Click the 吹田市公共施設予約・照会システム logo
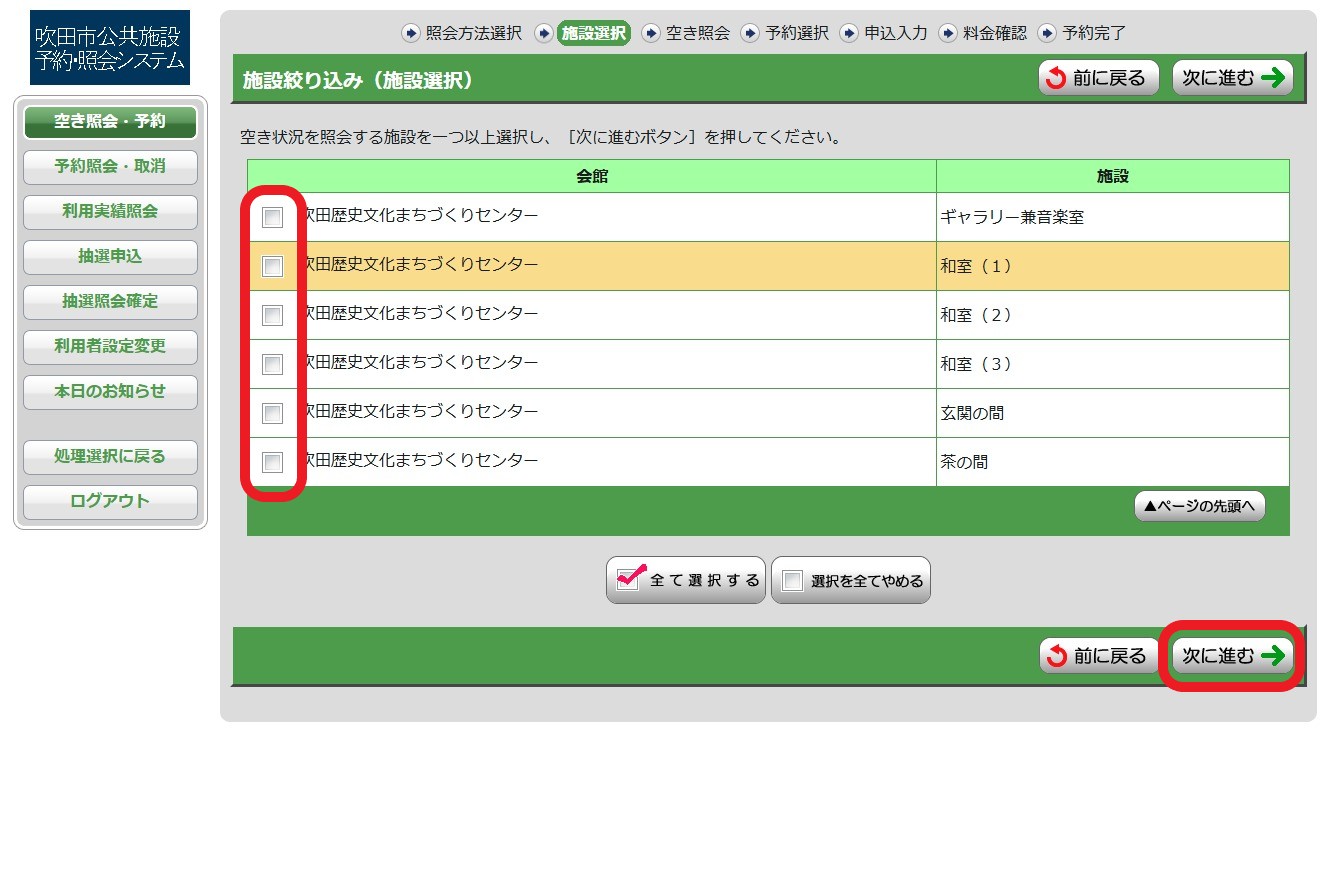The width and height of the screenshot is (1327, 886). [x=110, y=47]
